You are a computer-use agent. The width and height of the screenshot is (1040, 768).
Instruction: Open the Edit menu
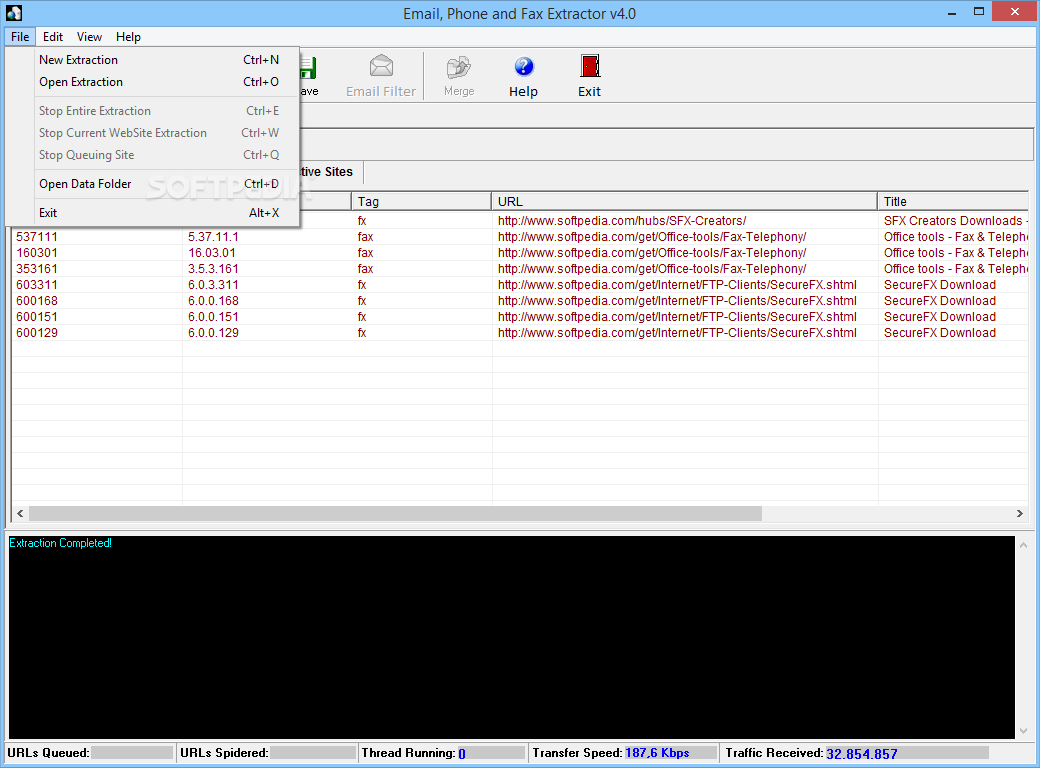pyautogui.click(x=53, y=36)
